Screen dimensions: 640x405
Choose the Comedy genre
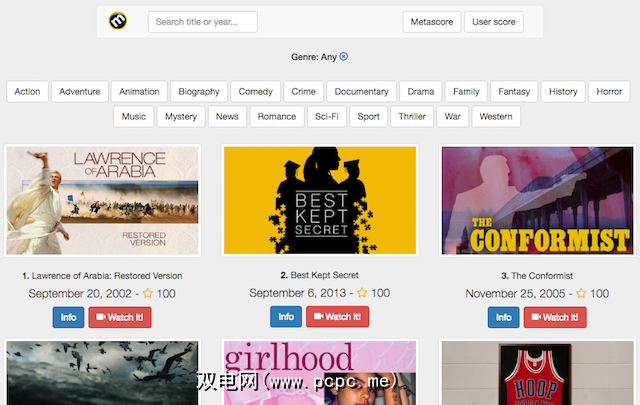[x=256, y=91]
